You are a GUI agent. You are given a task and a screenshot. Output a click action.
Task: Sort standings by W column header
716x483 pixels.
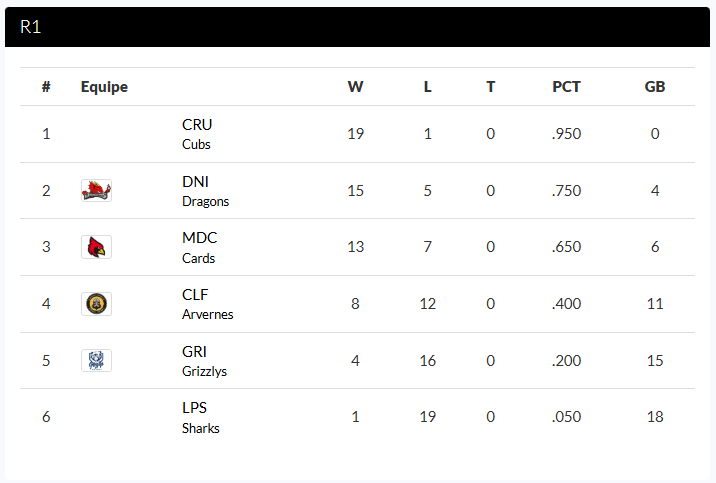pos(355,87)
